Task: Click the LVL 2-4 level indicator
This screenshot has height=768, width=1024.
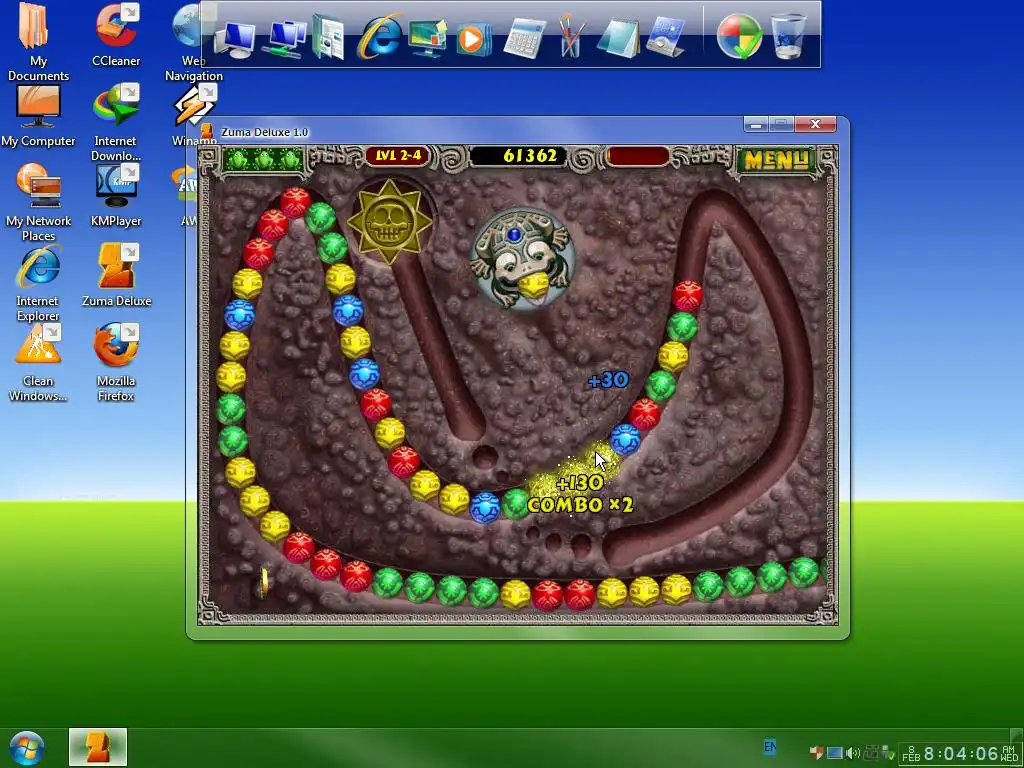Action: [x=398, y=156]
